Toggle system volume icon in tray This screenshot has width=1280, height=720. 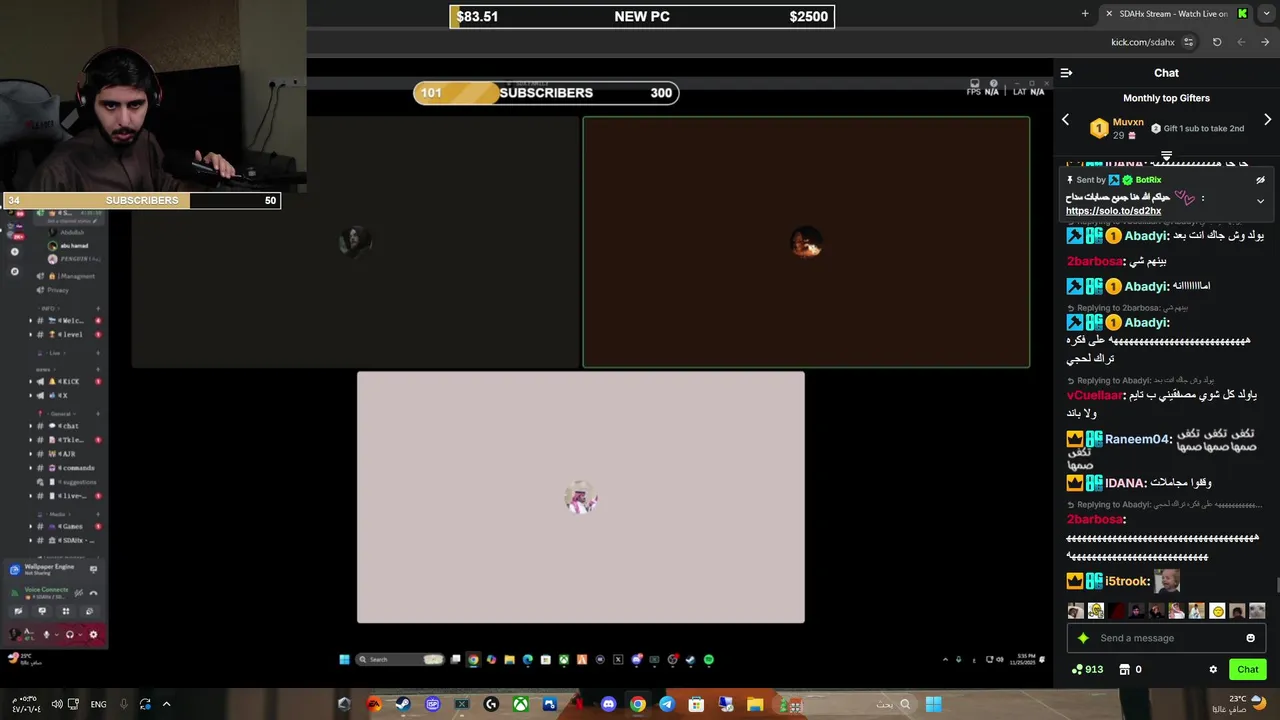click(57, 704)
